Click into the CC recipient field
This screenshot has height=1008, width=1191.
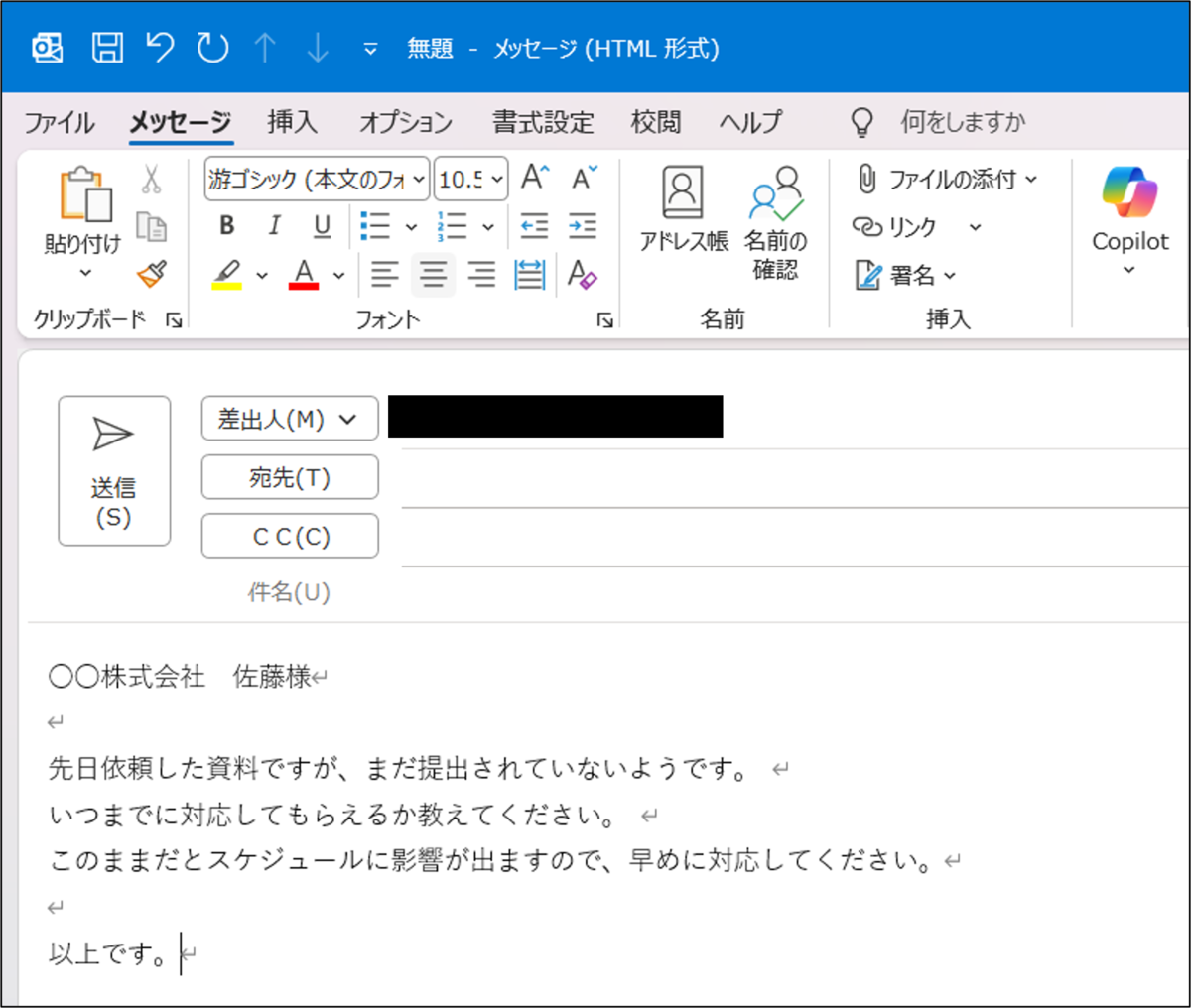tap(794, 537)
